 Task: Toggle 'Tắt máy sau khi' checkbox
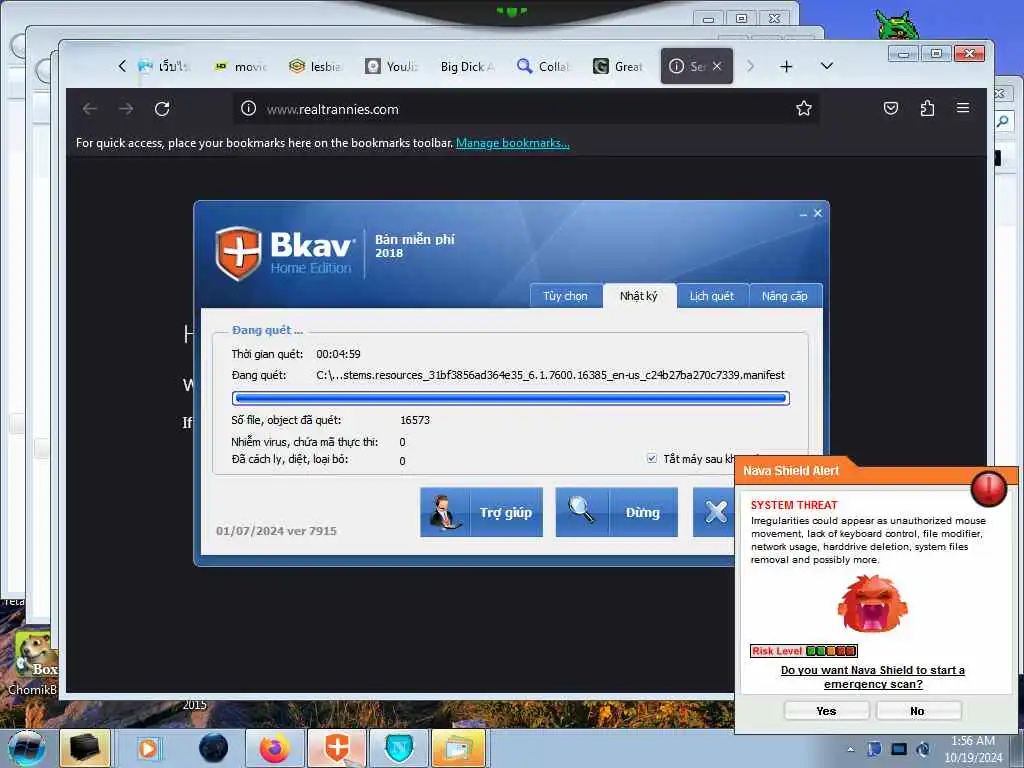652,458
